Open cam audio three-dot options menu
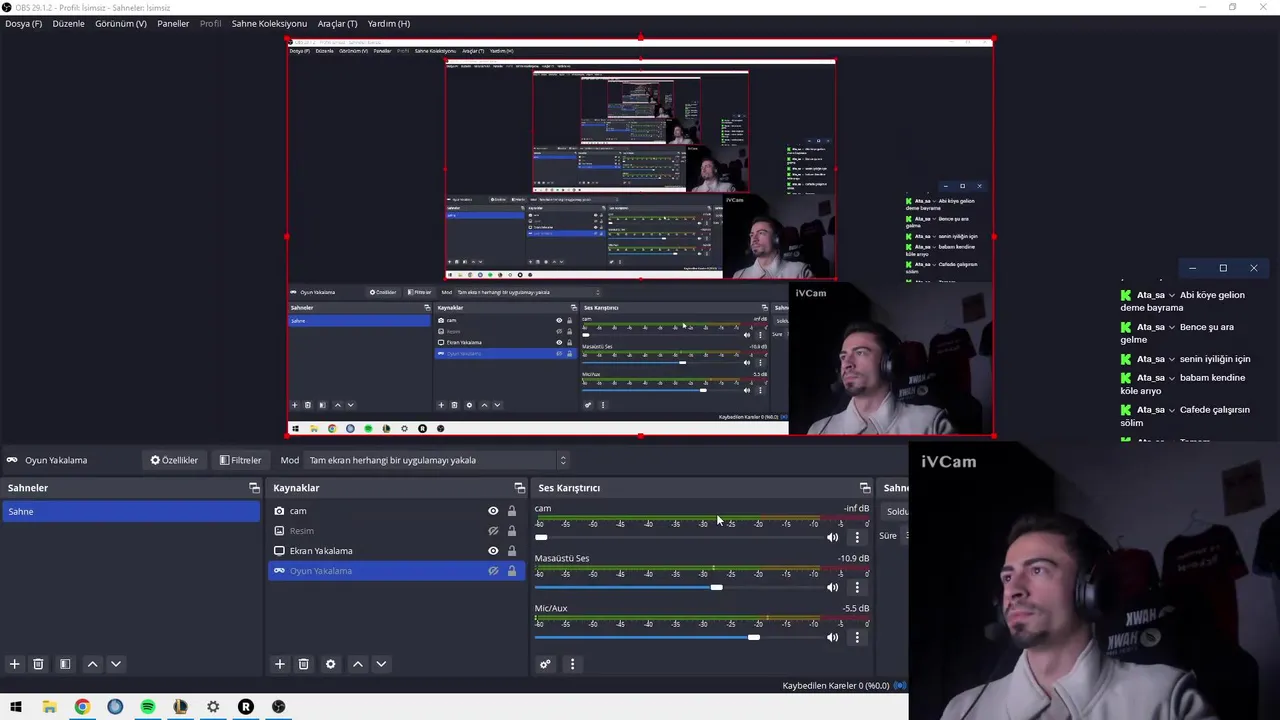Screen dimensions: 1280x720 (x=857, y=537)
